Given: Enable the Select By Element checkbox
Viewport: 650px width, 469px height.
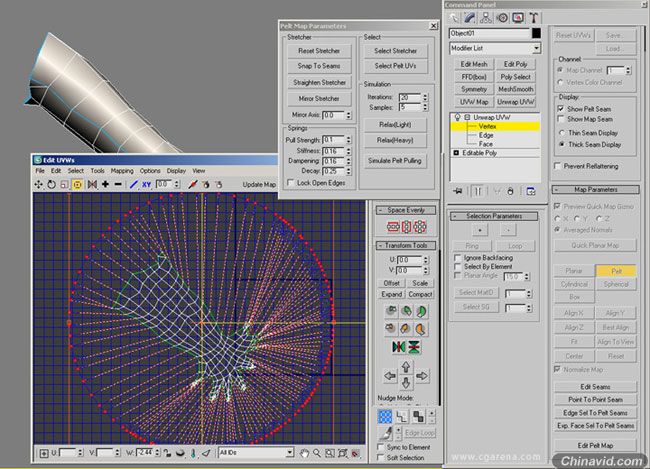Looking at the screenshot, I should (458, 267).
